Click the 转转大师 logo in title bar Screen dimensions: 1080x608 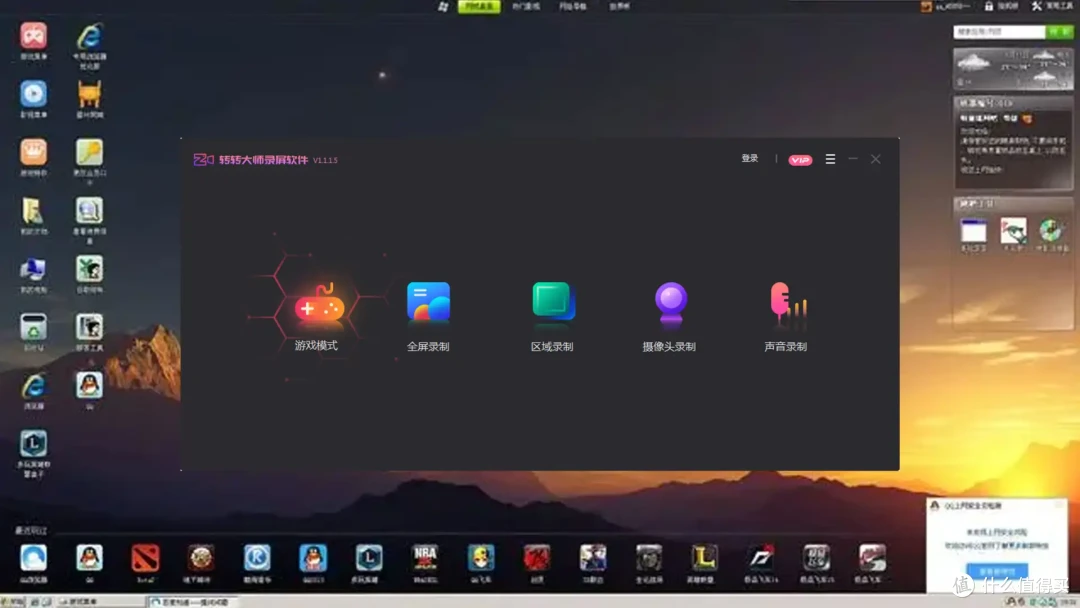[x=203, y=160]
